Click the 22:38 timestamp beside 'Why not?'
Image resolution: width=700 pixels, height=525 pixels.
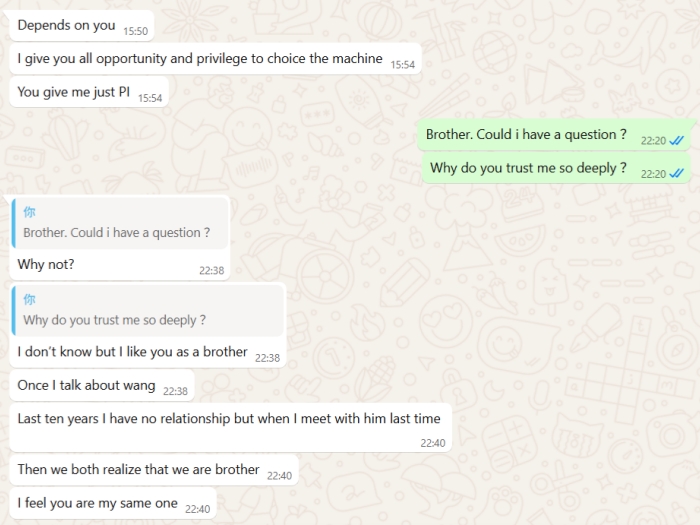pos(212,271)
